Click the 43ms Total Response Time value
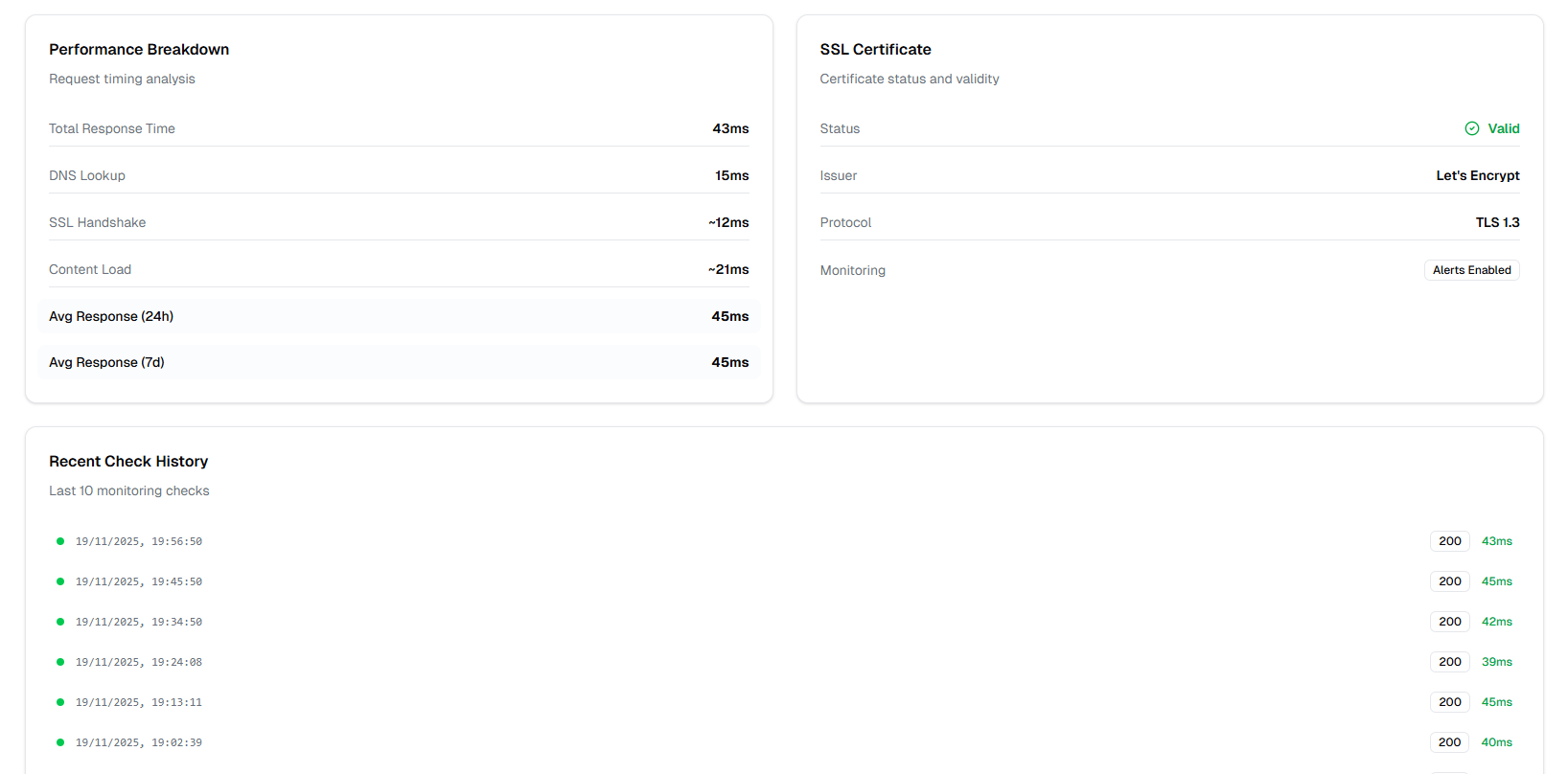The width and height of the screenshot is (1568, 774). [730, 128]
